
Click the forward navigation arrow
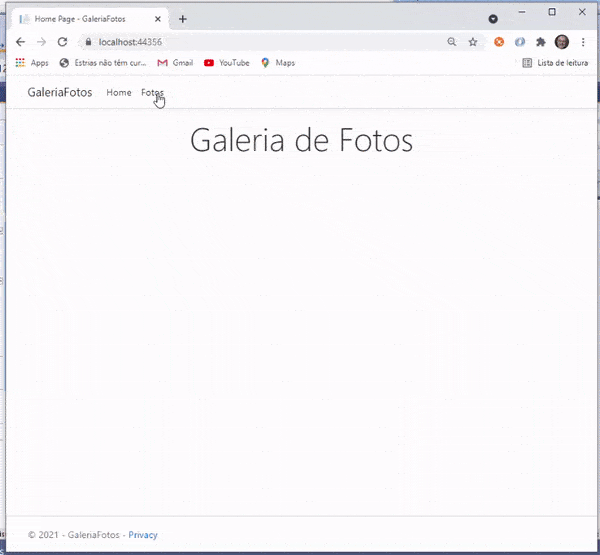point(41,42)
